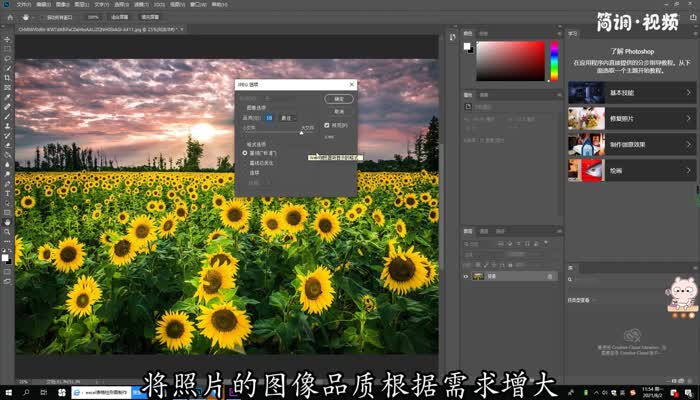Select the Lasso tool
Image resolution: width=700 pixels, height=400 pixels.
click(7, 58)
